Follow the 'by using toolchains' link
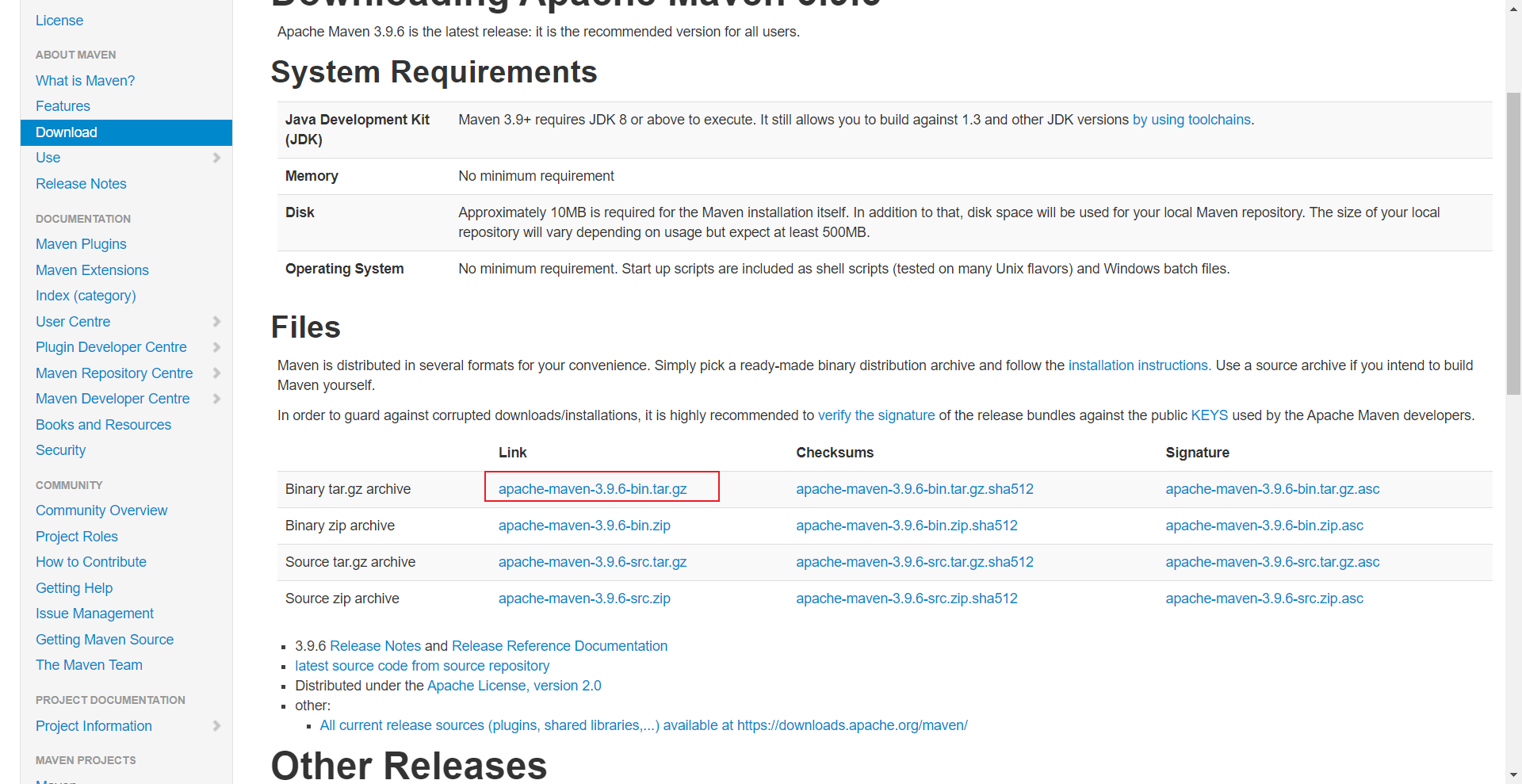 coord(1191,120)
